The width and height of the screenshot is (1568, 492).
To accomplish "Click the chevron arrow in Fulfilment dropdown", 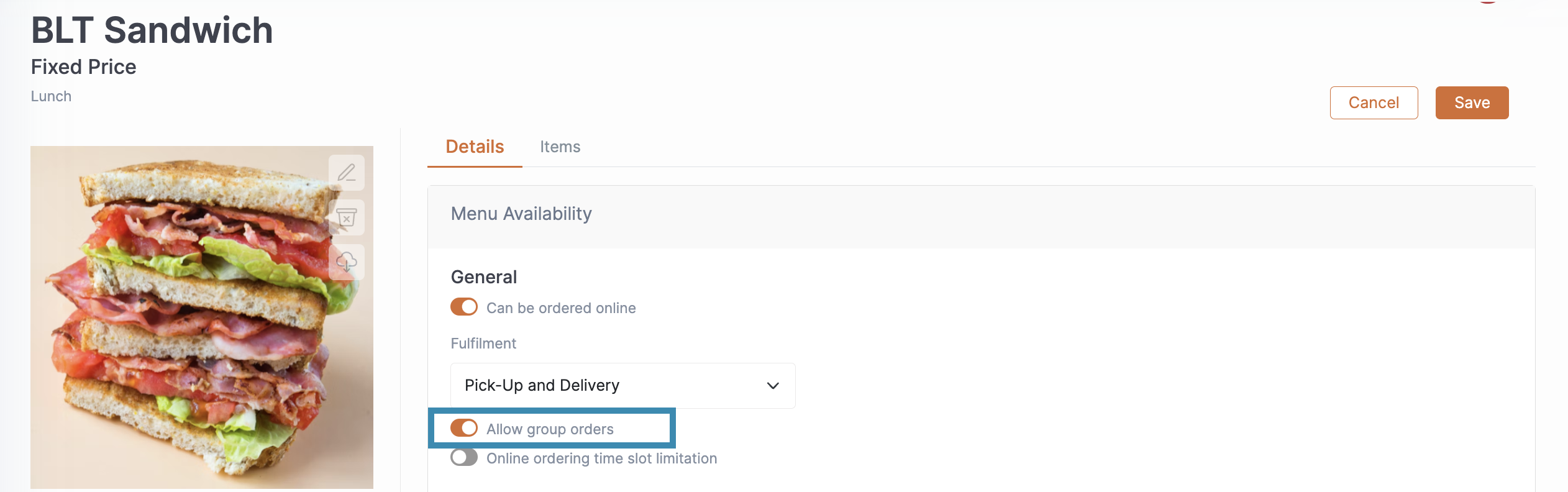I will (x=773, y=386).
